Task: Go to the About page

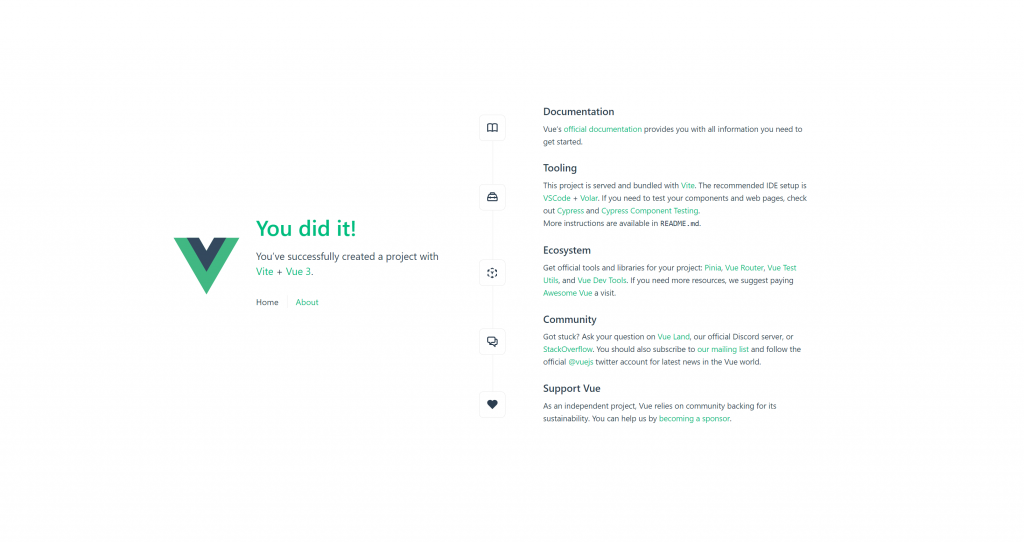Action: coord(307,302)
